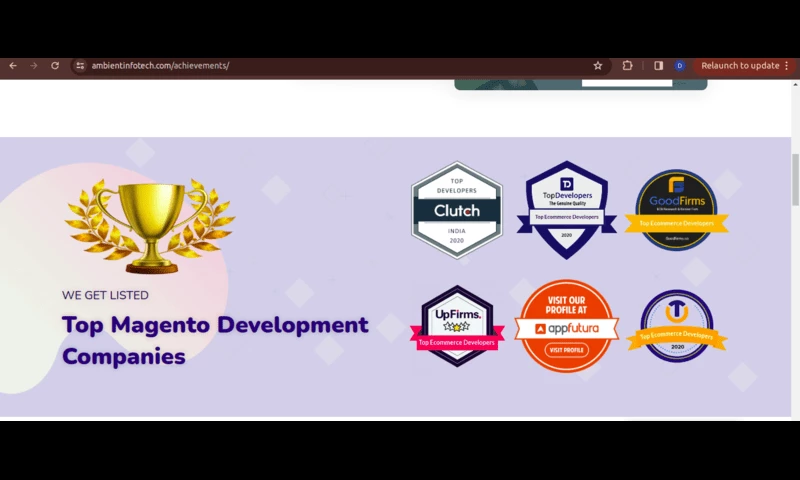Click the browser forward arrow

coord(34,66)
